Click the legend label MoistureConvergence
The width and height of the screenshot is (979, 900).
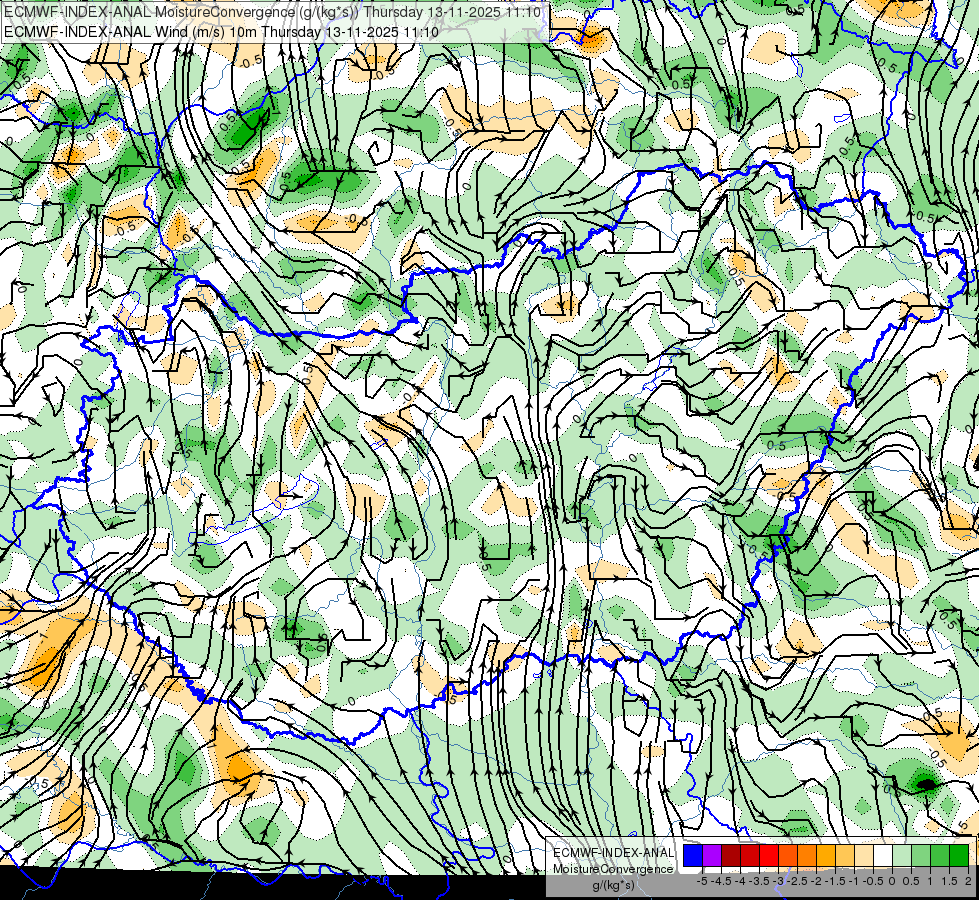613,869
